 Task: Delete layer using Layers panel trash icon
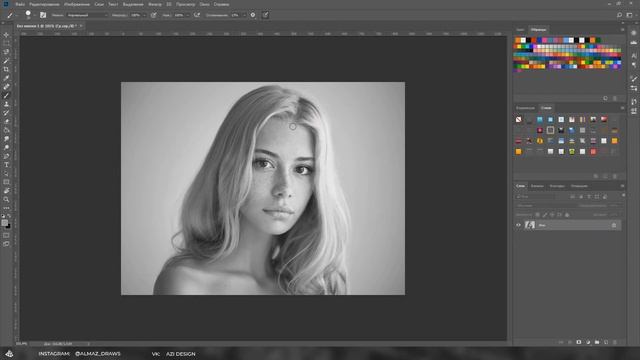click(615, 342)
